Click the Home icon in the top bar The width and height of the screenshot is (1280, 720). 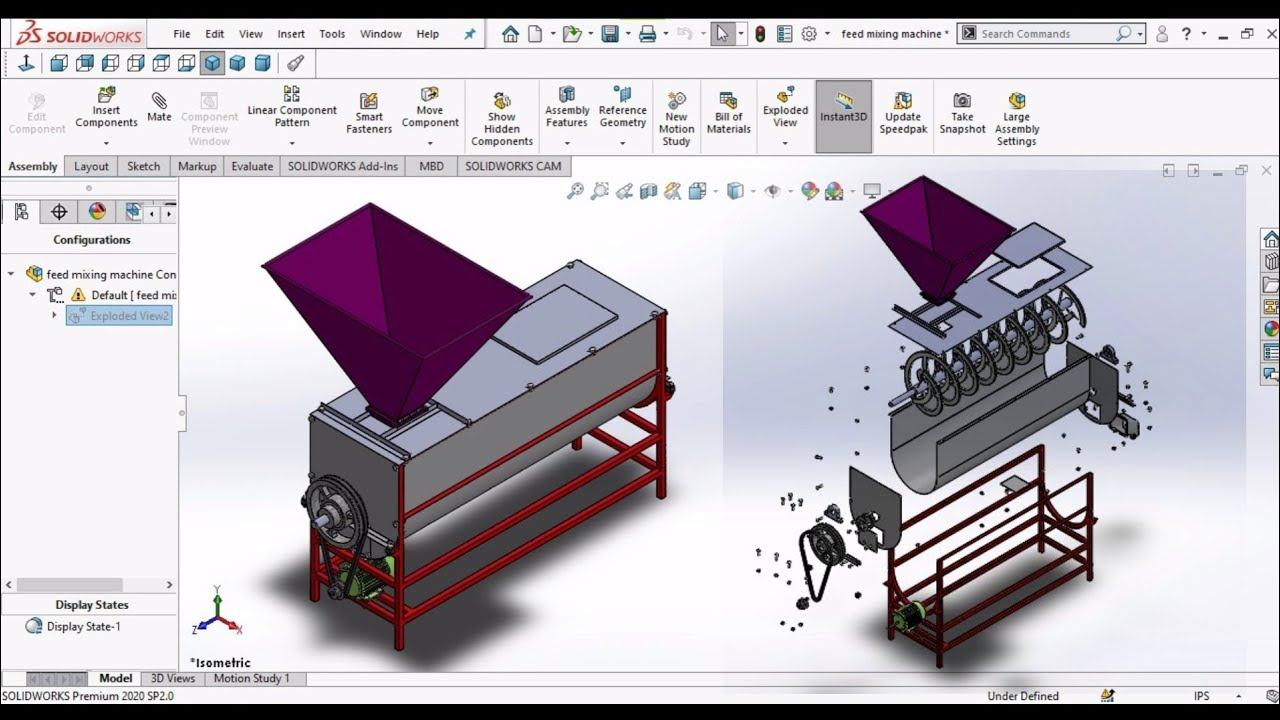pos(510,34)
